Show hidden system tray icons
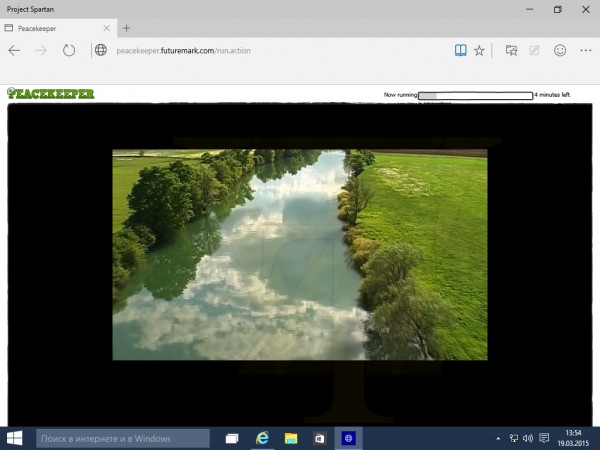600x450 pixels. click(498, 438)
